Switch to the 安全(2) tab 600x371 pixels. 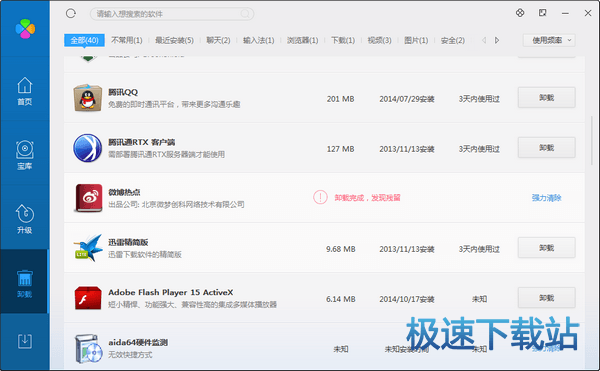tap(453, 40)
